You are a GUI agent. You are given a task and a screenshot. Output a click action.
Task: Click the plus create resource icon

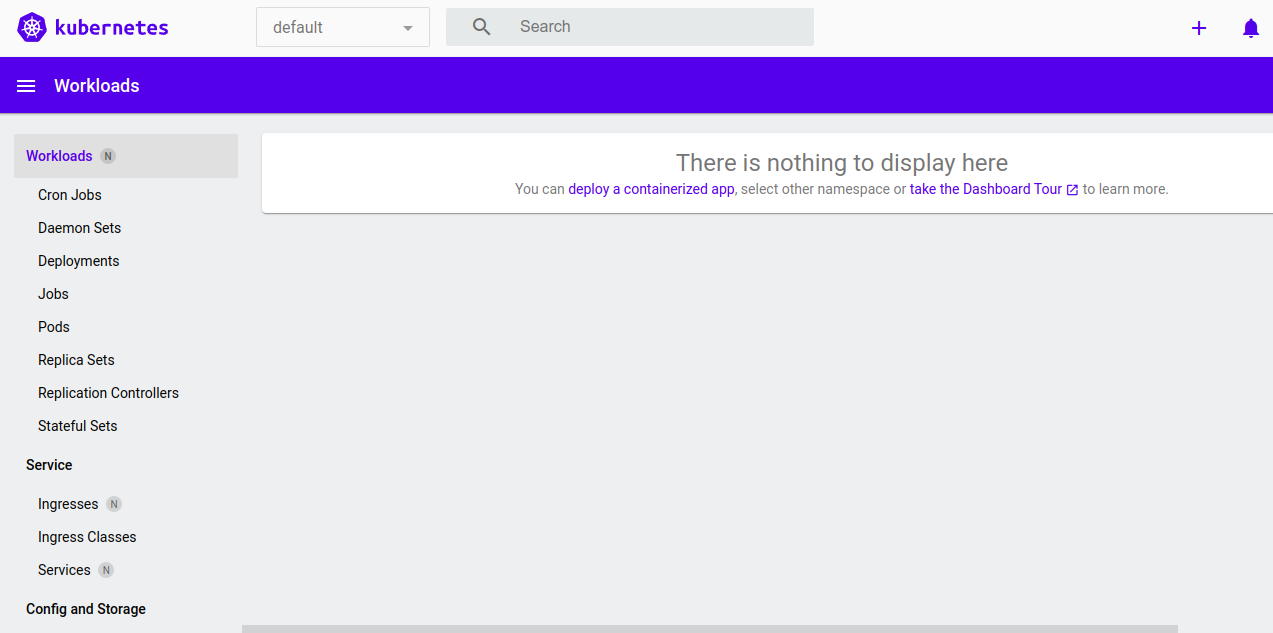click(1199, 28)
